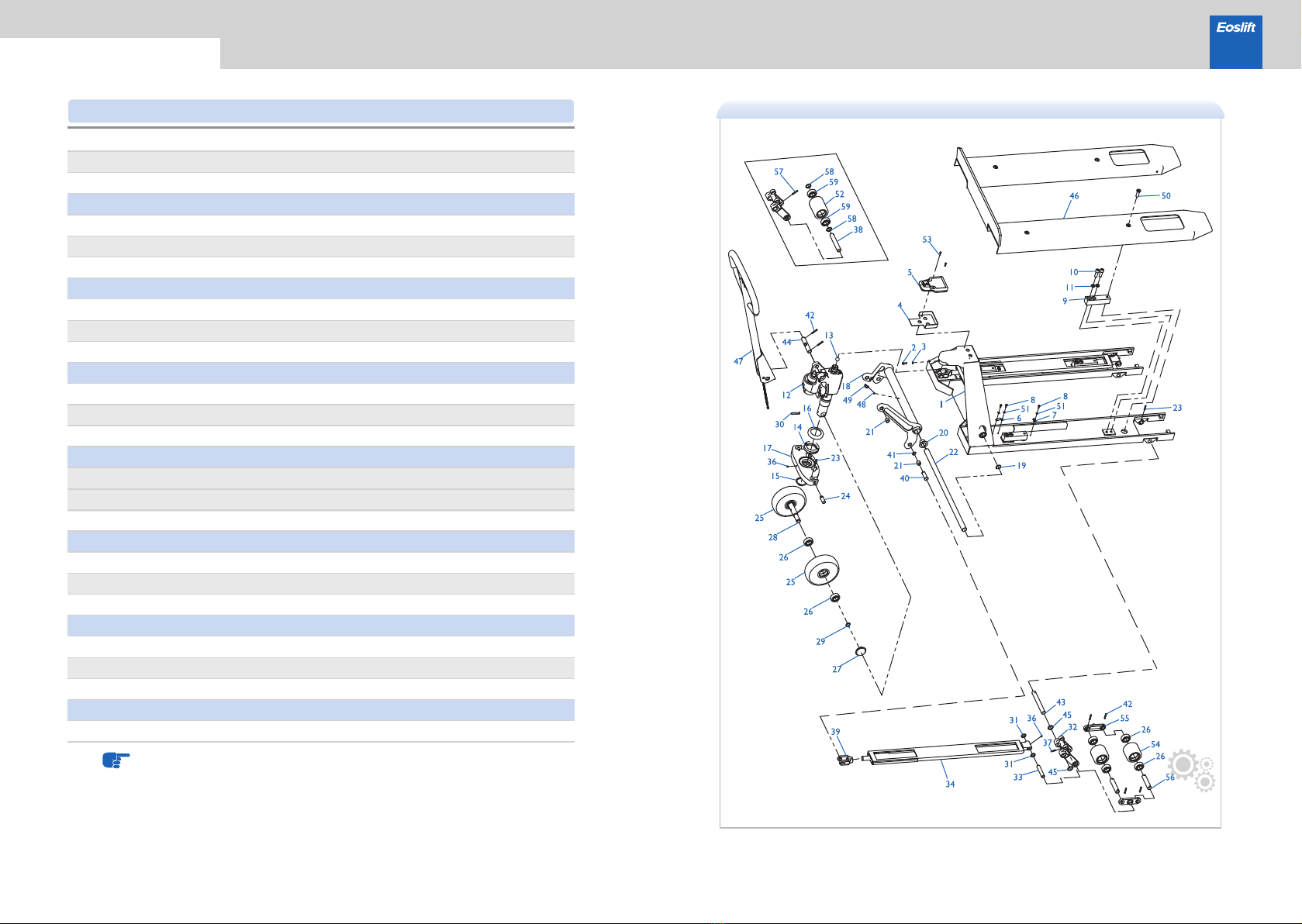Select part label 37 near bracket

(1047, 743)
